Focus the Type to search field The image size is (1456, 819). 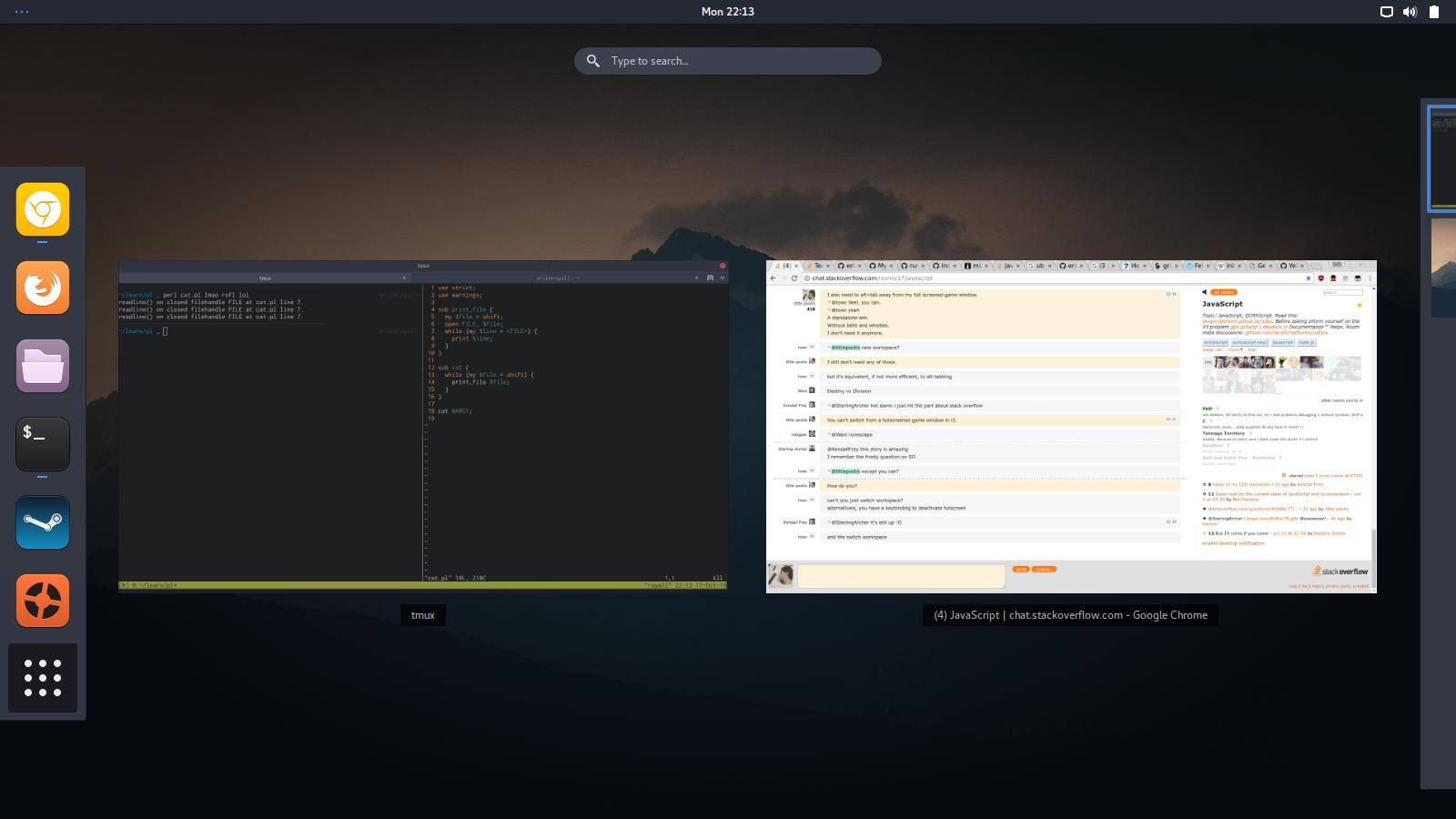click(x=728, y=61)
